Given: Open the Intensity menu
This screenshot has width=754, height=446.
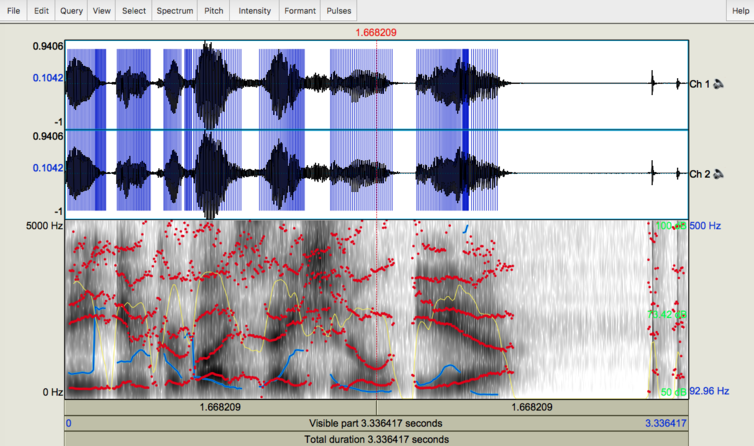Looking at the screenshot, I should [x=254, y=10].
